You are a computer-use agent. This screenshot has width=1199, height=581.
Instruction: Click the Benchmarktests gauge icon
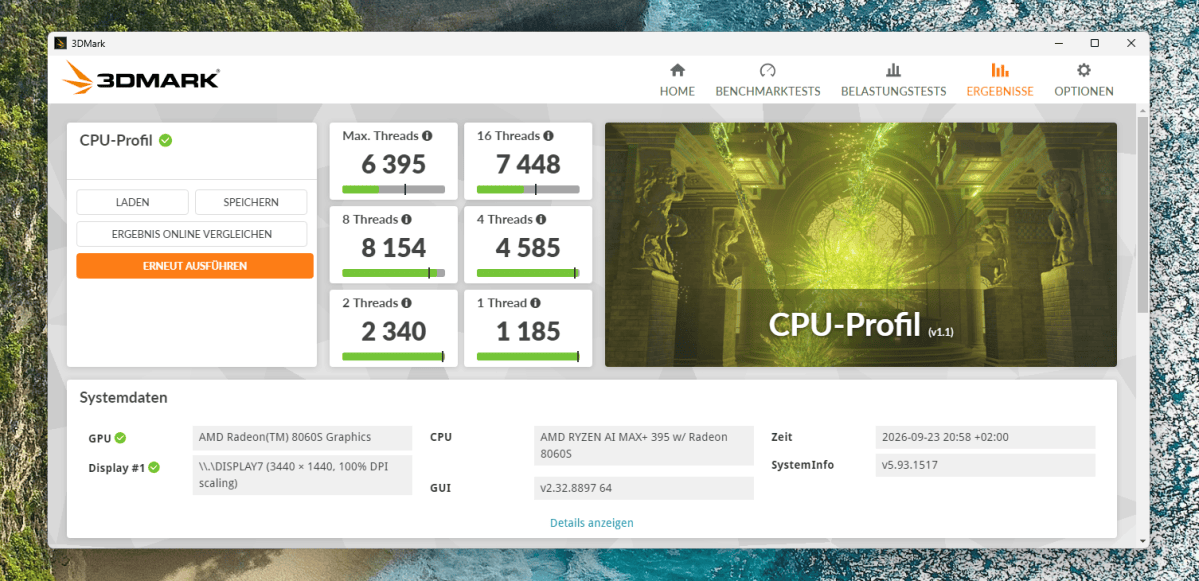(767, 70)
